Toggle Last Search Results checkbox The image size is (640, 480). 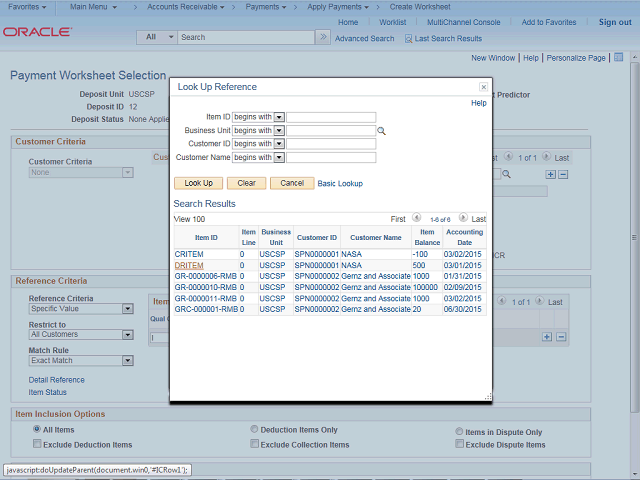(x=408, y=38)
